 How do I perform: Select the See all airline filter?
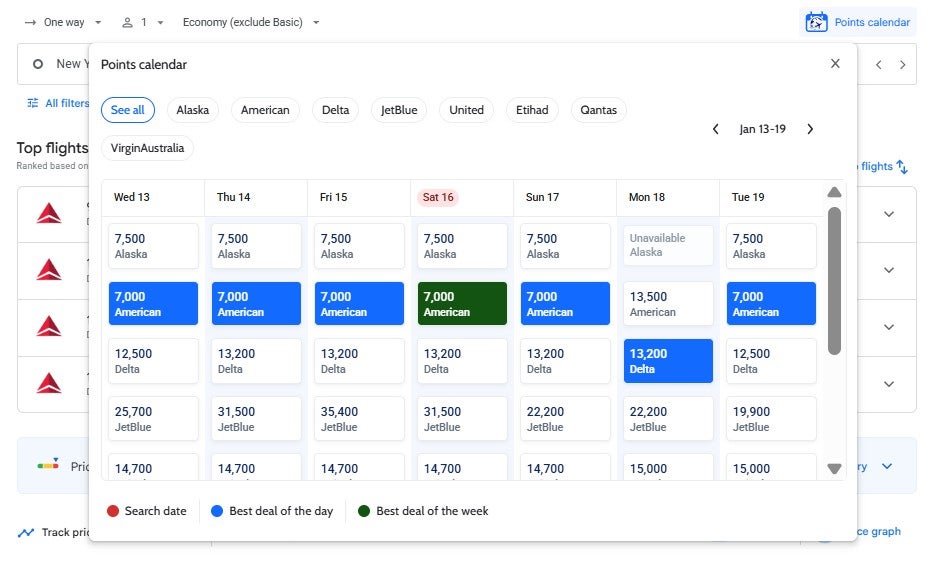tap(128, 110)
